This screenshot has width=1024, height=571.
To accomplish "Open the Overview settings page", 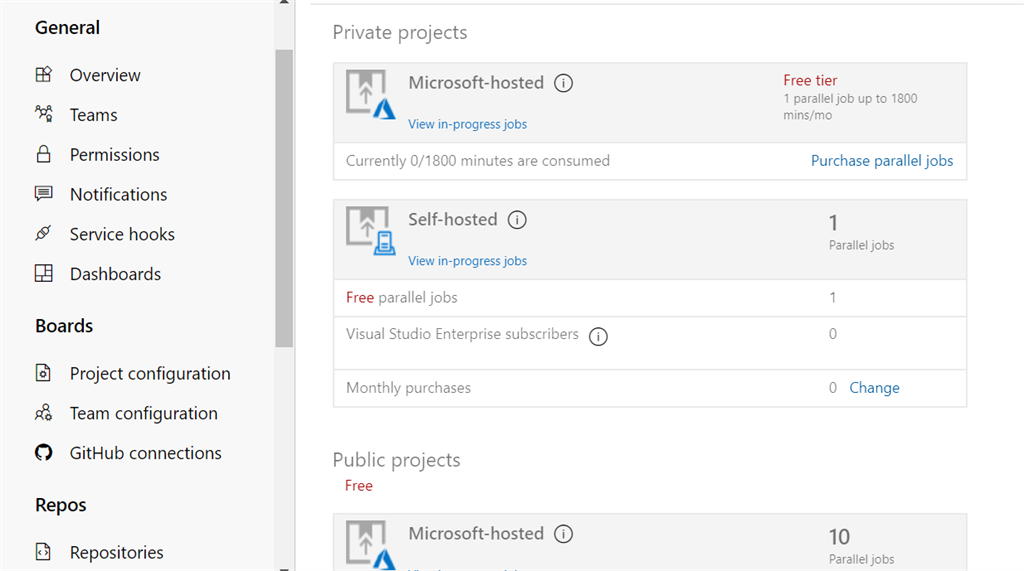I will pyautogui.click(x=105, y=75).
